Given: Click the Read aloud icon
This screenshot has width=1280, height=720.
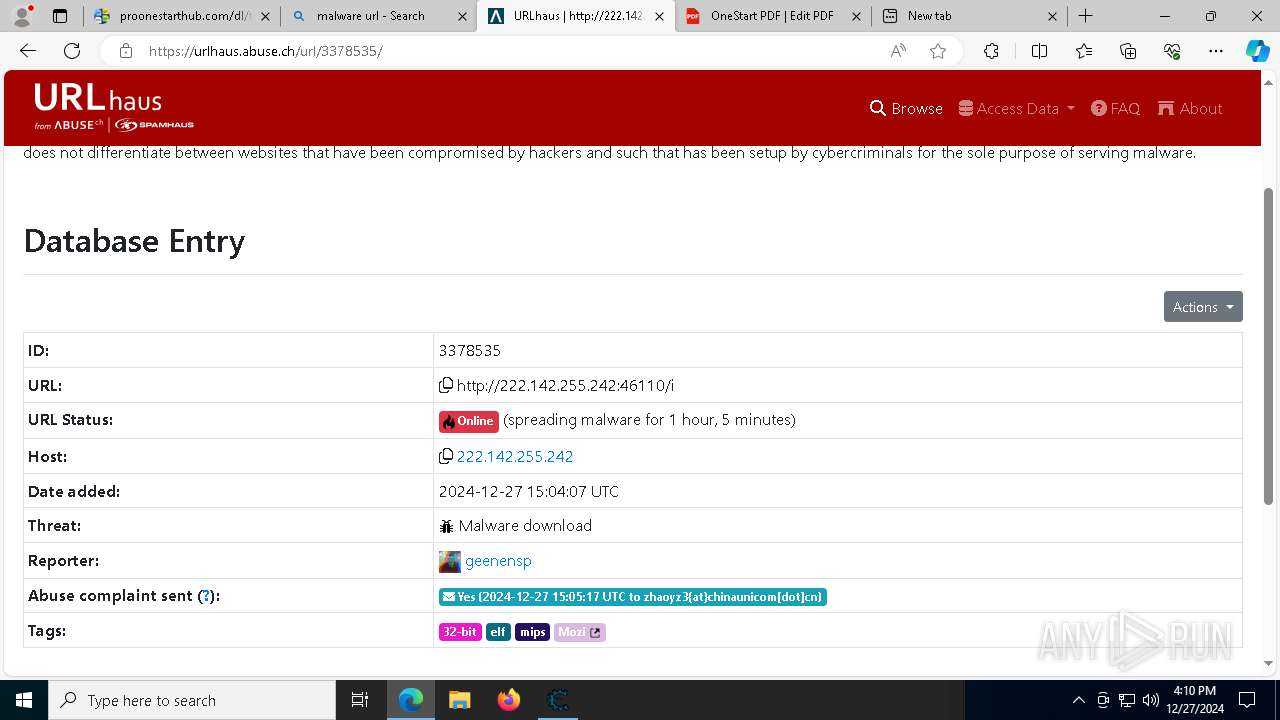Looking at the screenshot, I should [x=898, y=51].
